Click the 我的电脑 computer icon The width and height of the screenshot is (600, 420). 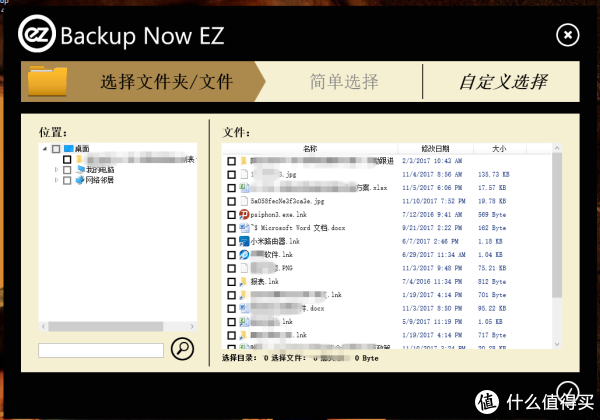click(80, 169)
